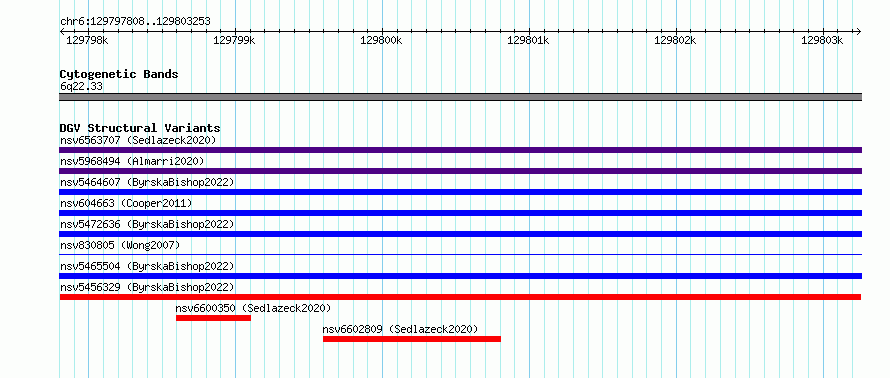Click the nsv604663 (Cooper2011) label
This screenshot has width=890, height=378.
[x=126, y=203]
